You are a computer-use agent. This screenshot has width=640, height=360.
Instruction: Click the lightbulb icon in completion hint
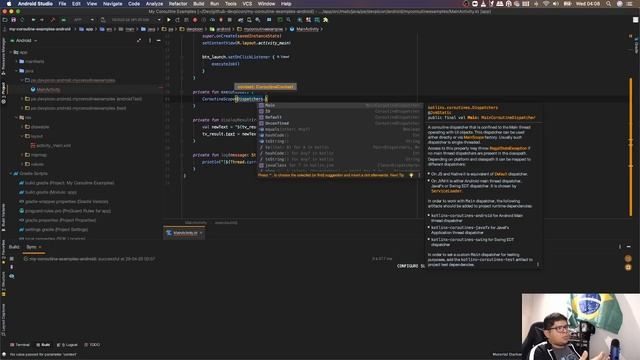411,175
